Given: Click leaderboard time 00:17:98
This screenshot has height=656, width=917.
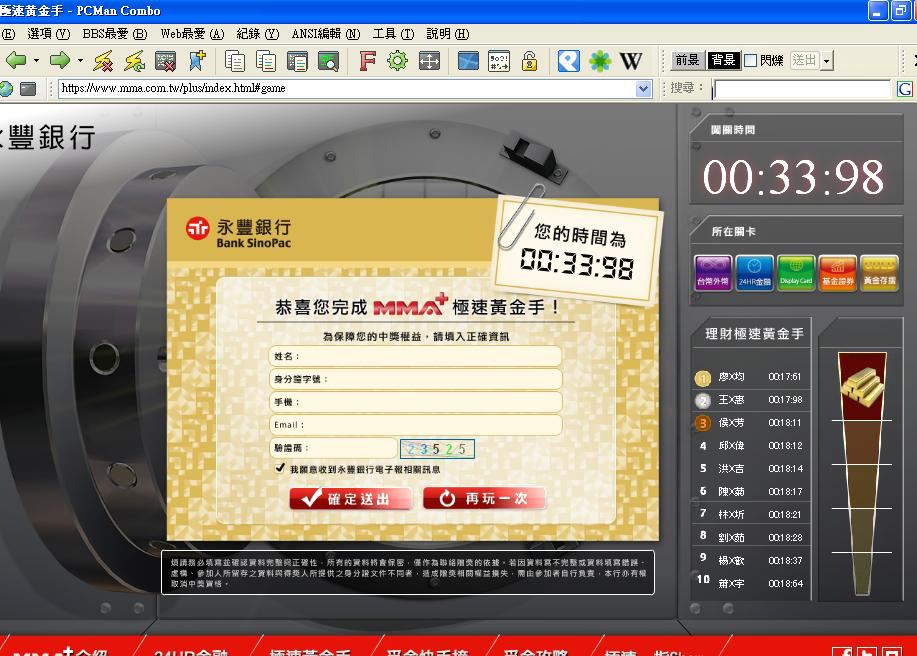Looking at the screenshot, I should [x=785, y=400].
